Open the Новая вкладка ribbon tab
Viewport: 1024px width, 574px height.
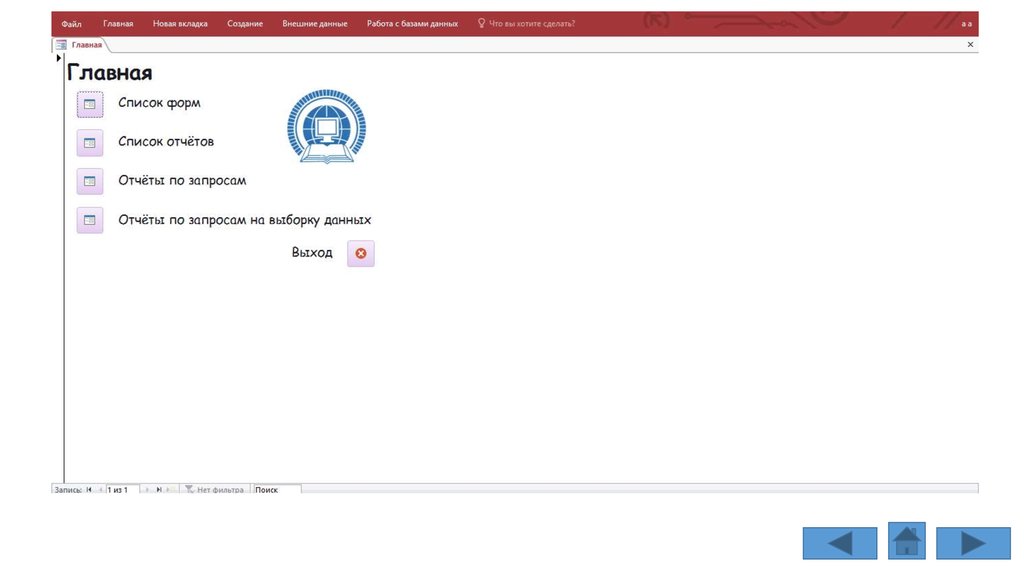(180, 24)
